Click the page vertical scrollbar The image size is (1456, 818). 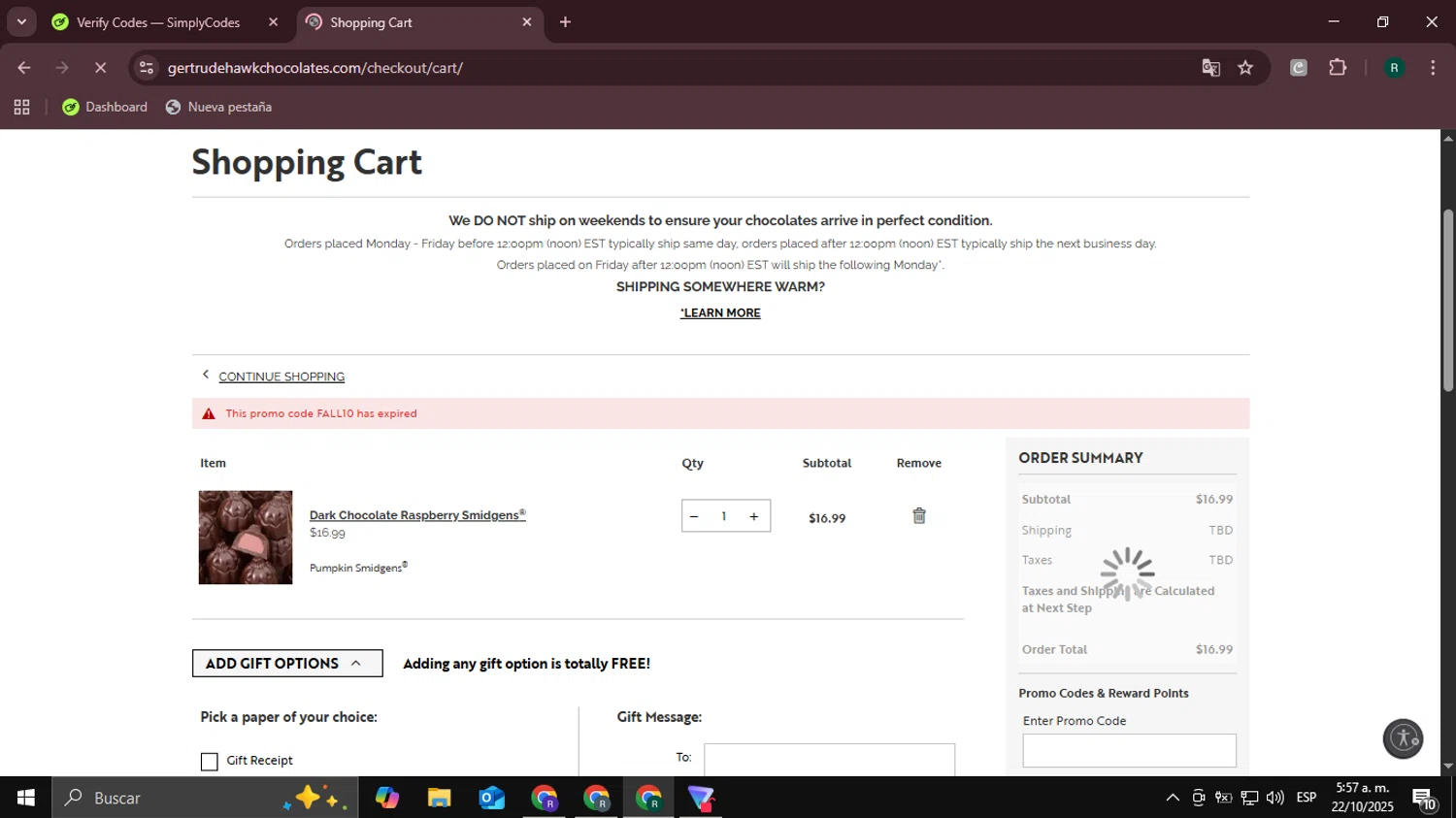(x=1448, y=301)
